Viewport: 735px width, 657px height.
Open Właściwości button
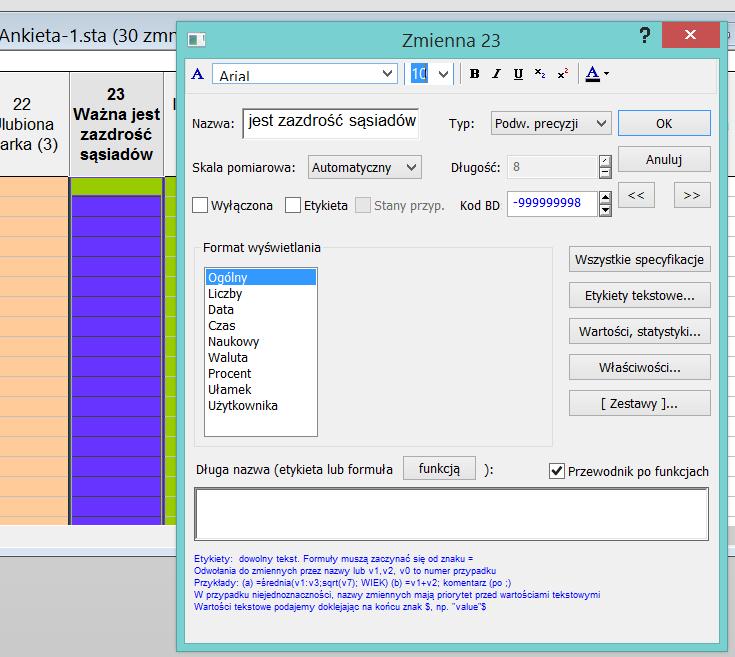coord(639,367)
